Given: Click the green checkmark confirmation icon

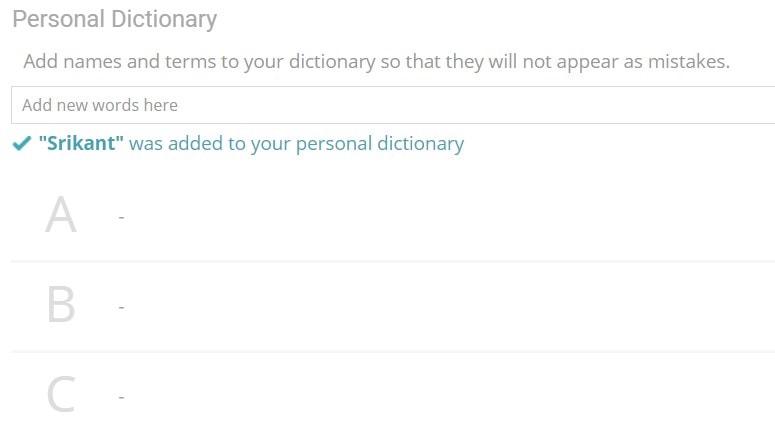Looking at the screenshot, I should 21,144.
